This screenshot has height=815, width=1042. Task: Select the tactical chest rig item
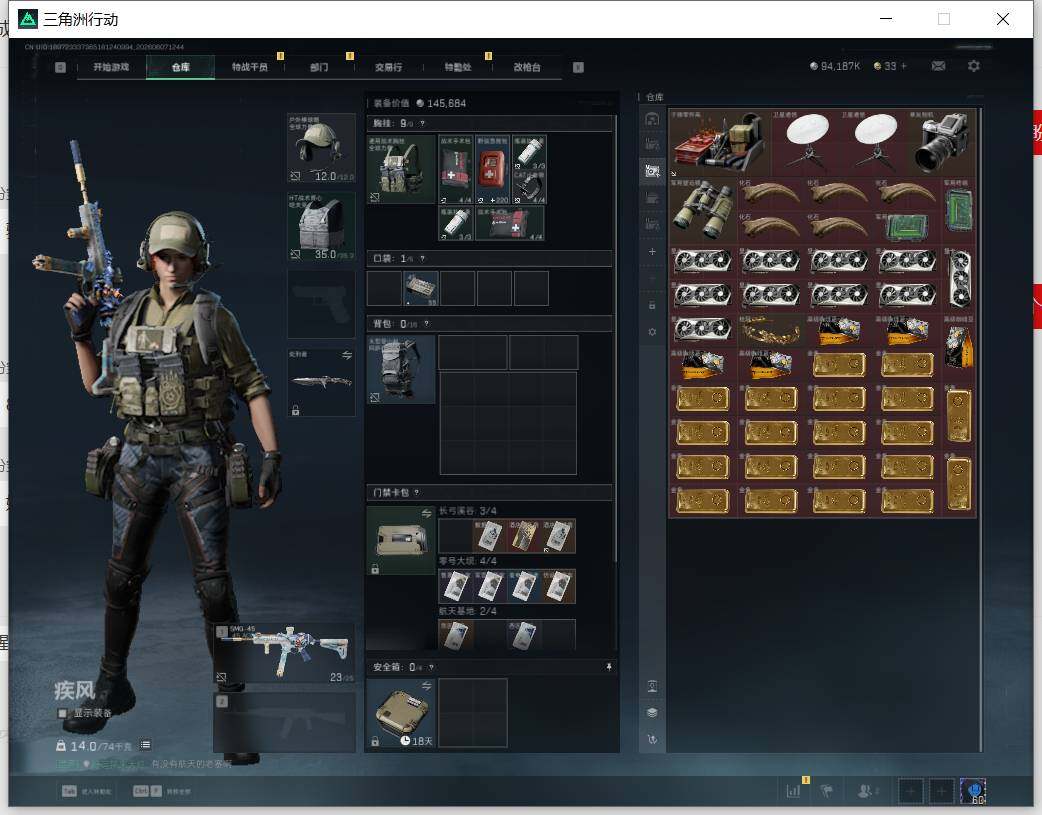pos(401,170)
